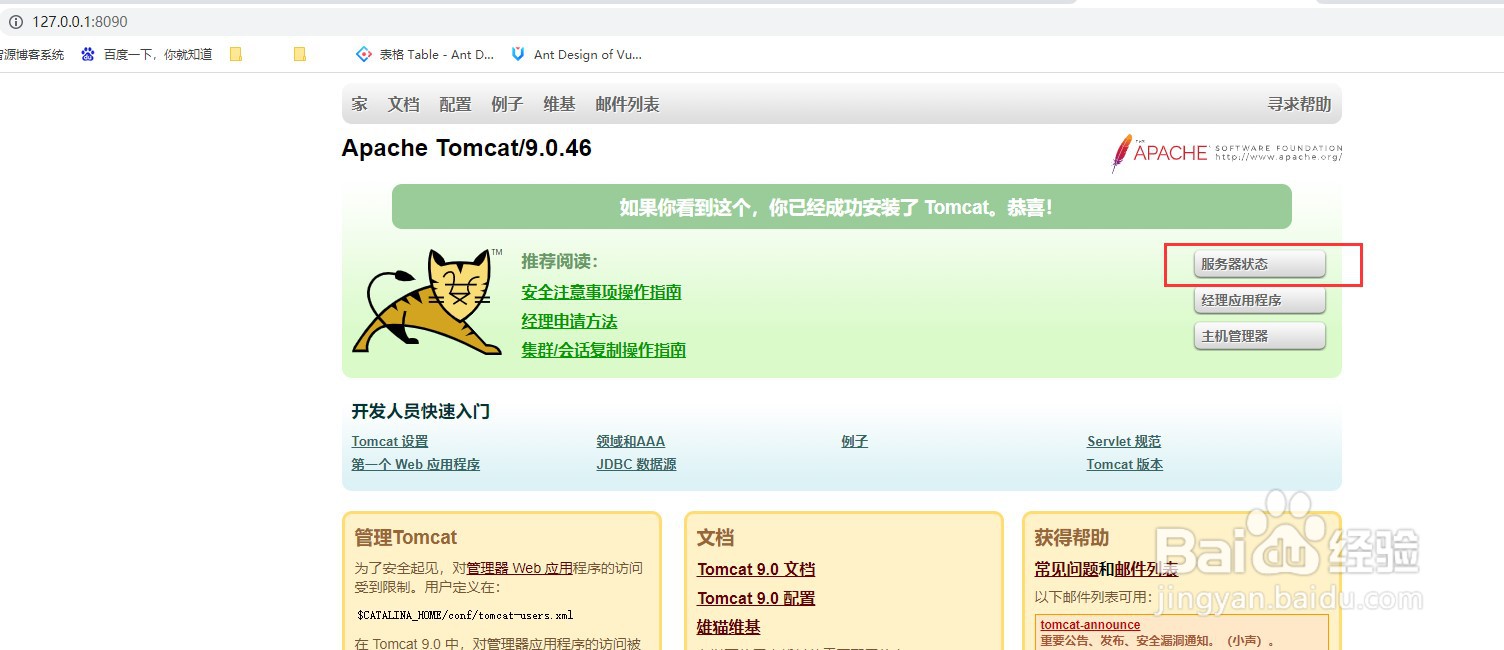
Task: Open the Tomcat 9.0 配置 link
Action: point(756,598)
